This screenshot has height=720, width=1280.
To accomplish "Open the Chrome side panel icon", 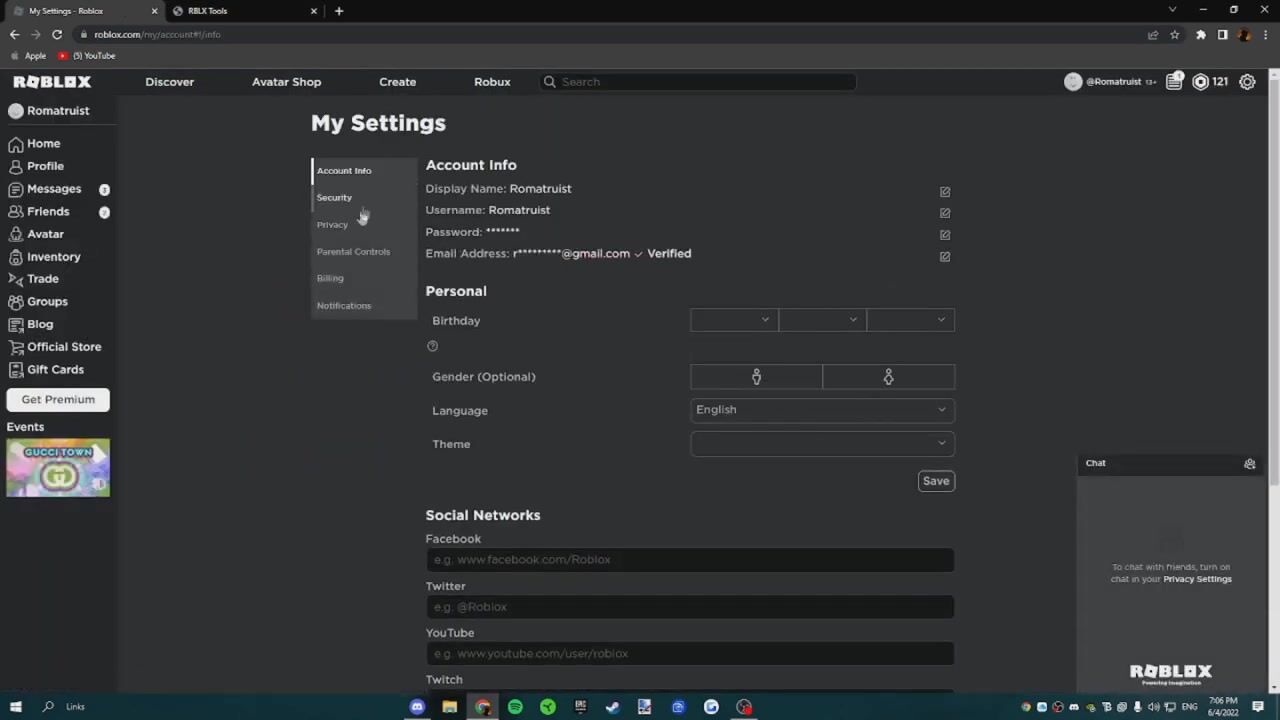I will [x=1222, y=34].
